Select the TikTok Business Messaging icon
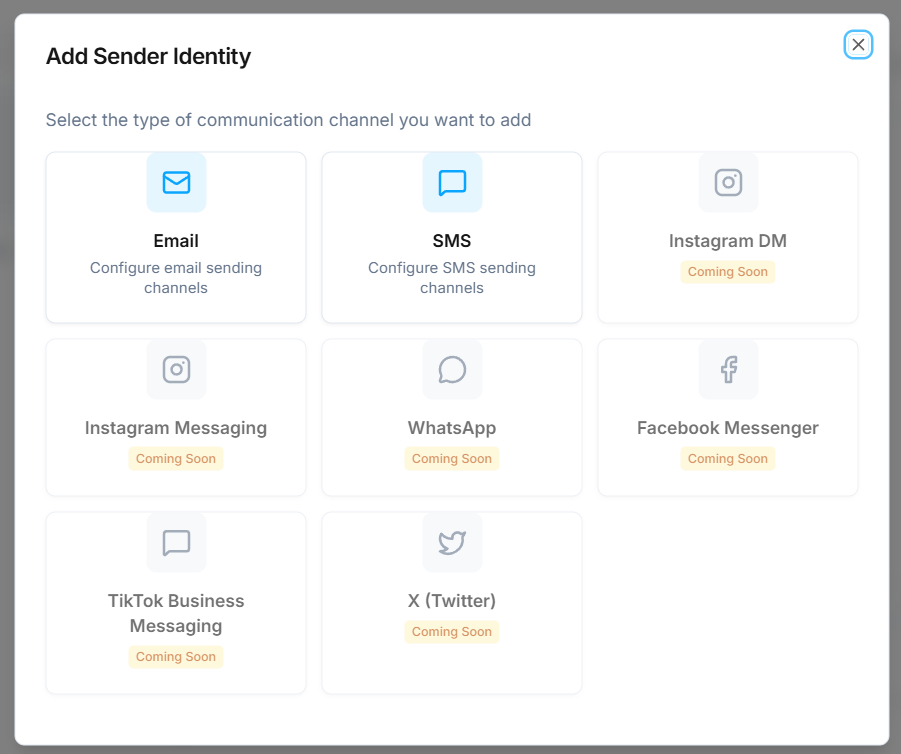 pos(176,542)
